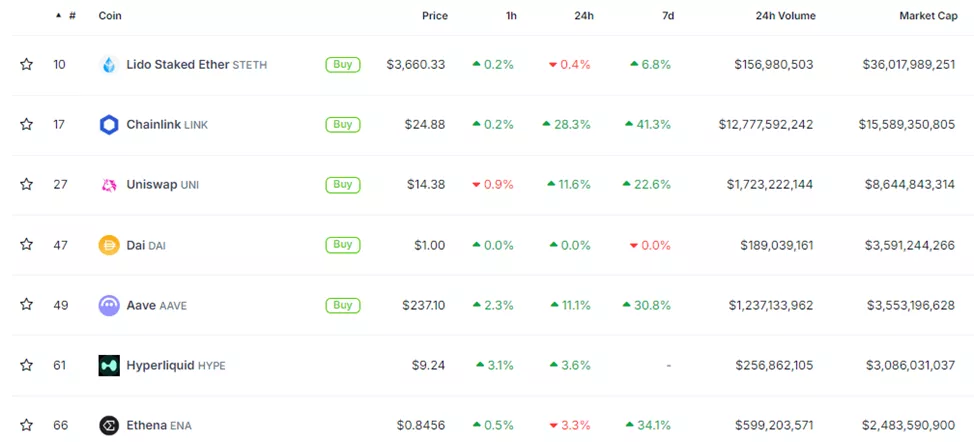Sort the list by Price column

click(x=434, y=16)
